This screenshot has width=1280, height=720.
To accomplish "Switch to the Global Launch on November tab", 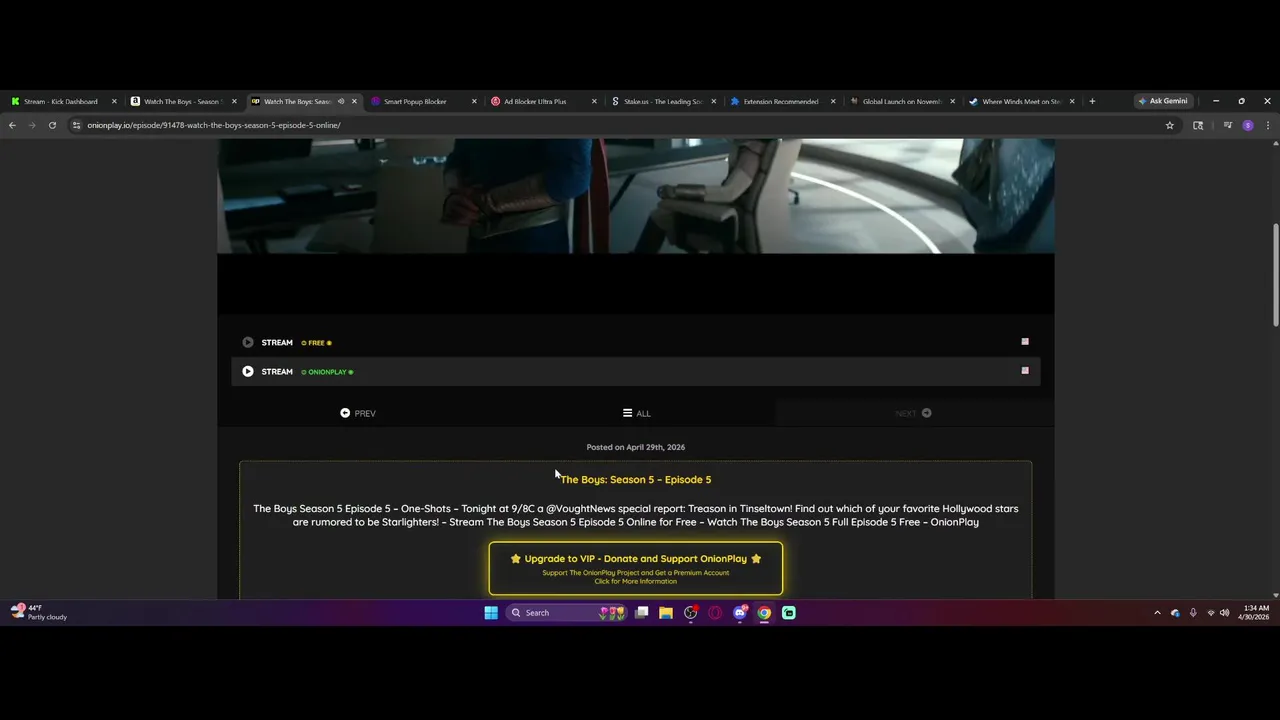I will coord(900,101).
